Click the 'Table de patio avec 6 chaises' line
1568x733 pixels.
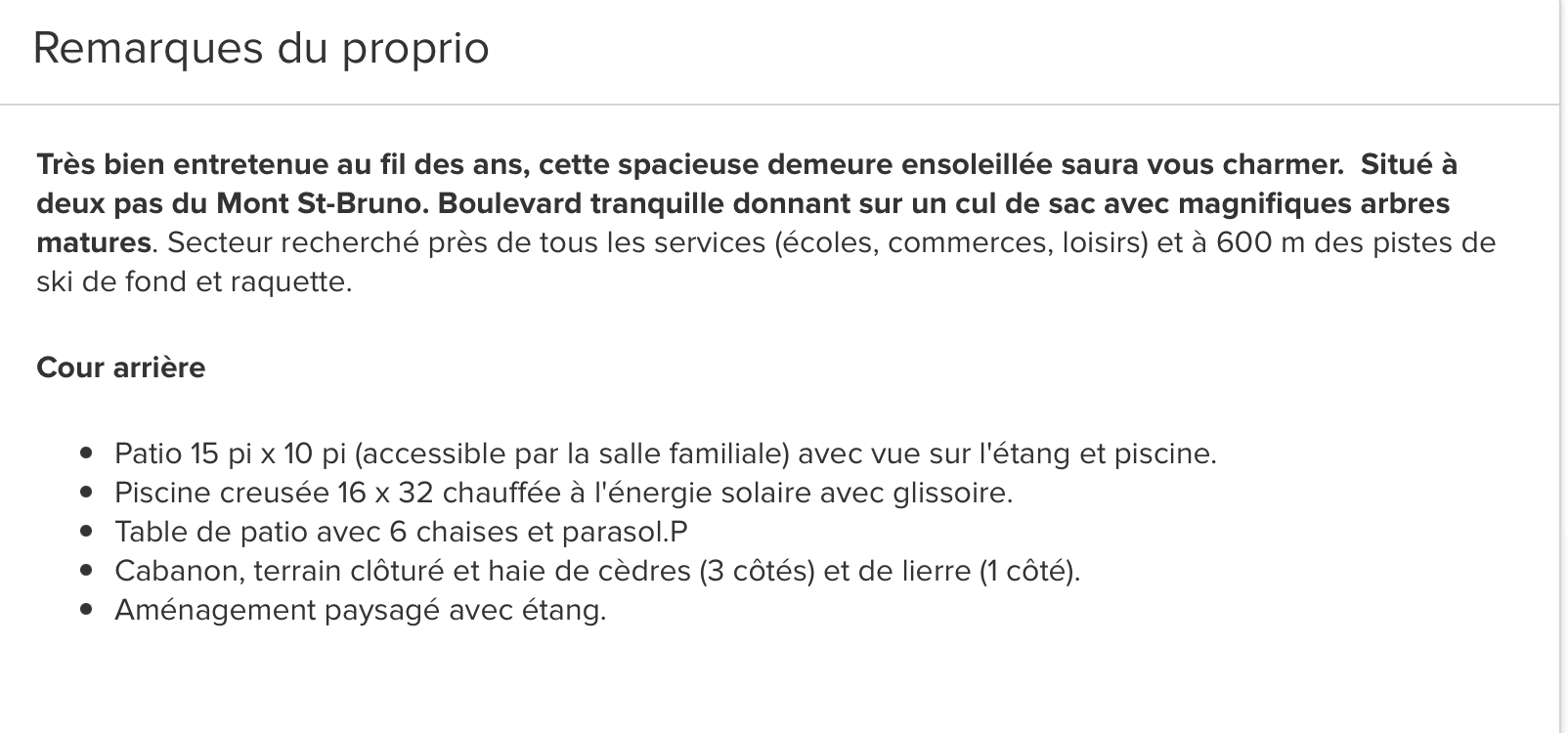coord(402,532)
